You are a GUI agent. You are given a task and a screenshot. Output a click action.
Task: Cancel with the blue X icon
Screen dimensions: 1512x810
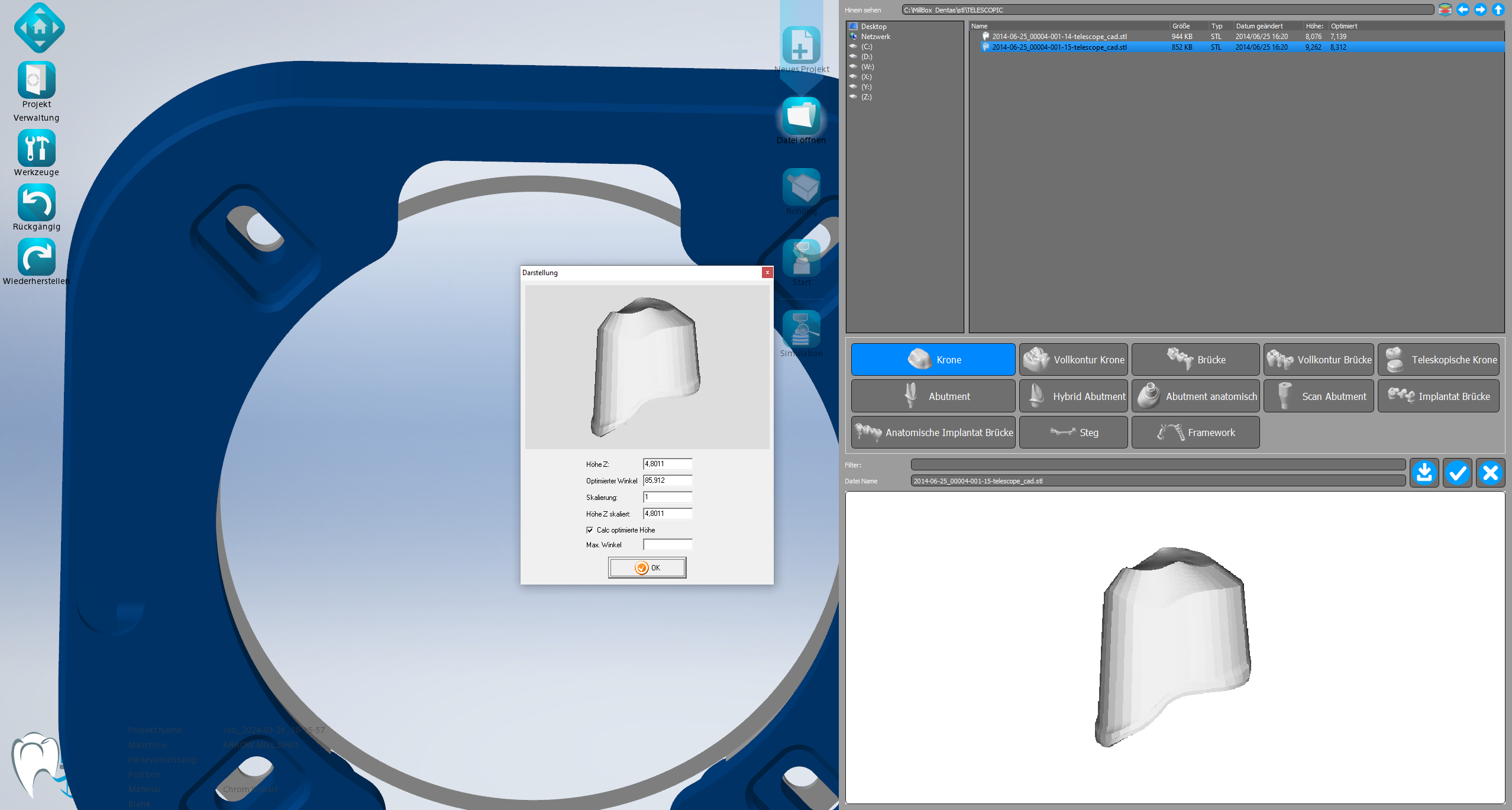[1490, 473]
